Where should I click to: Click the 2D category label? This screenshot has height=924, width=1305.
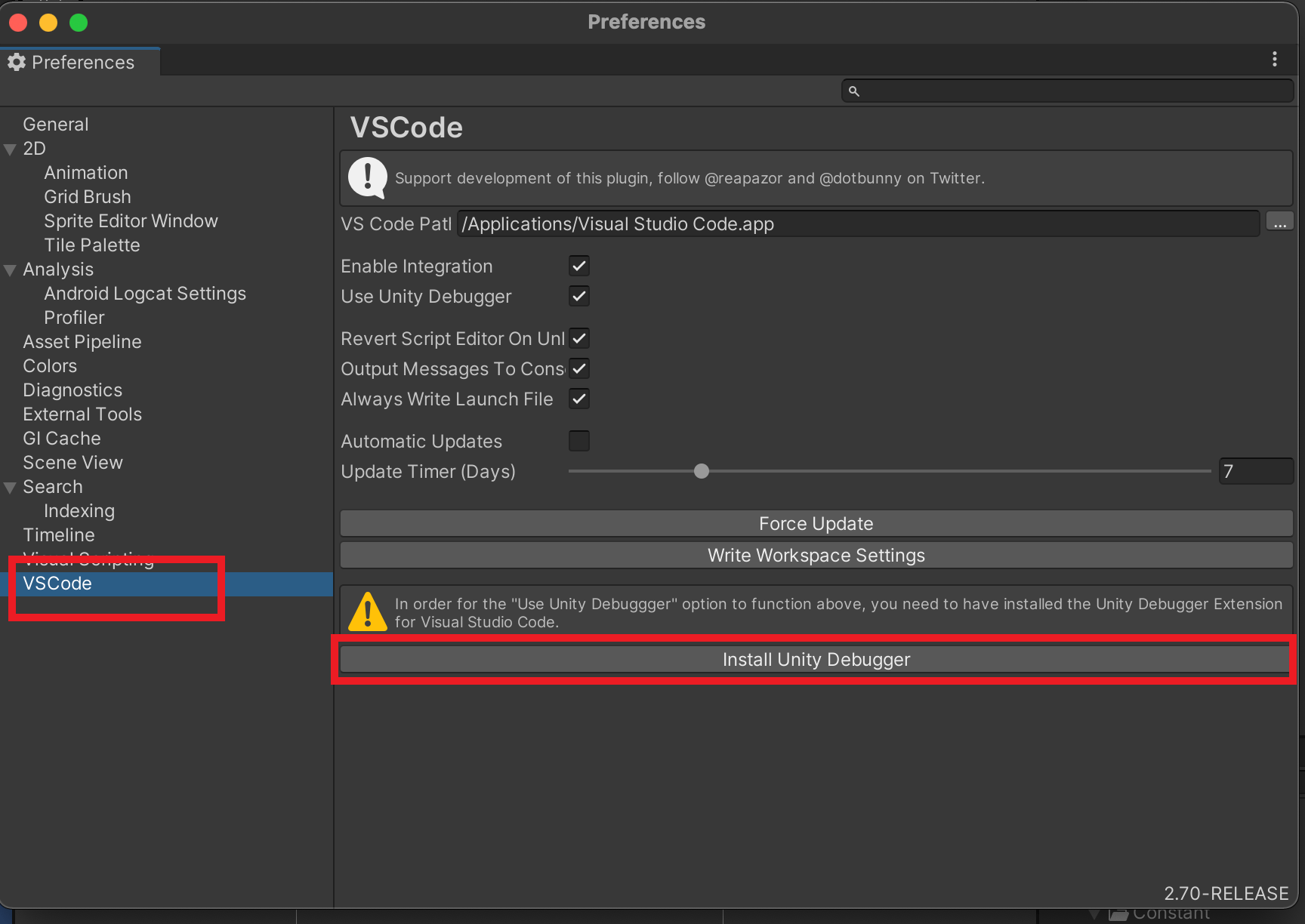(34, 148)
